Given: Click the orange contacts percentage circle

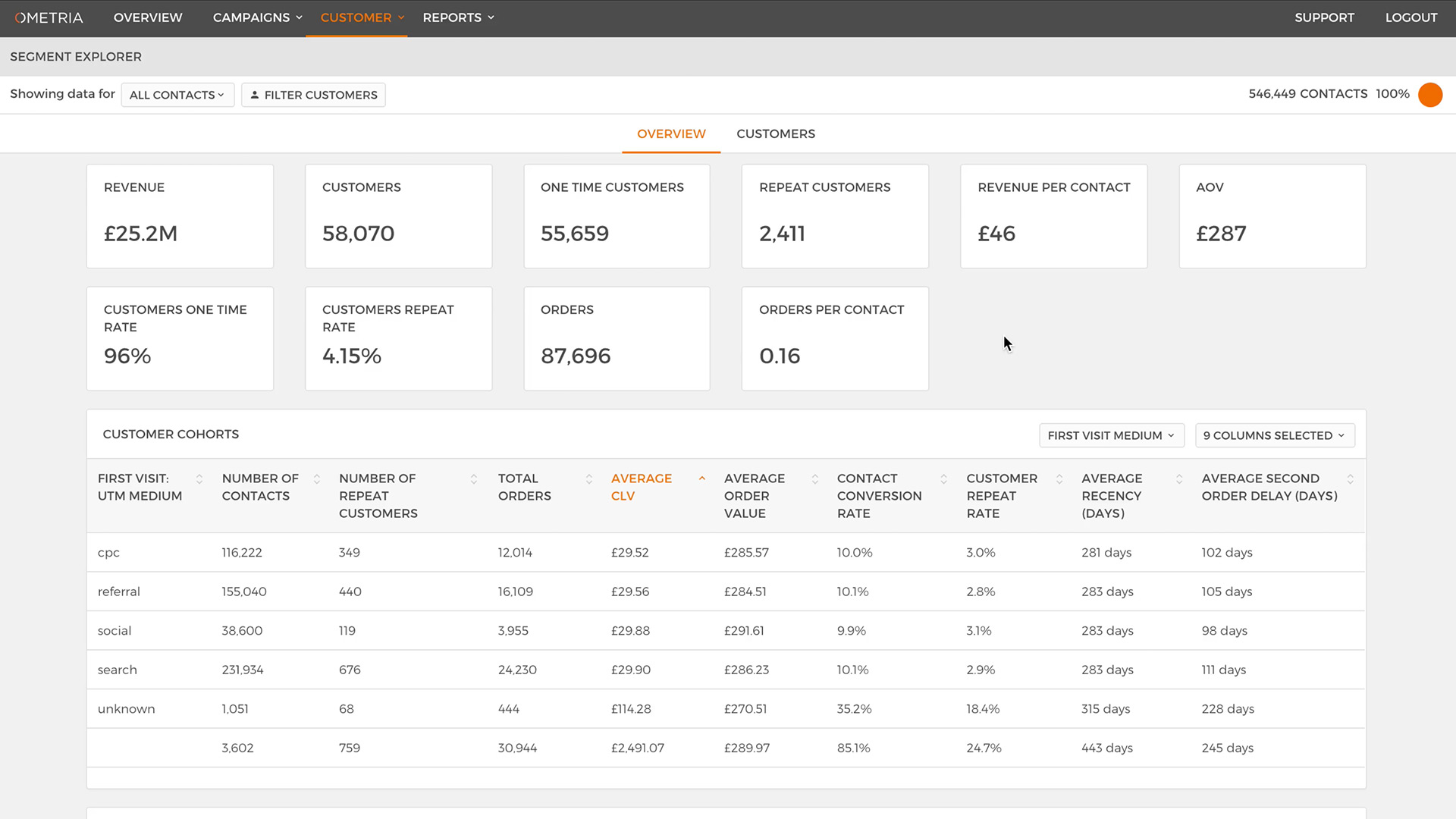Looking at the screenshot, I should pos(1430,95).
